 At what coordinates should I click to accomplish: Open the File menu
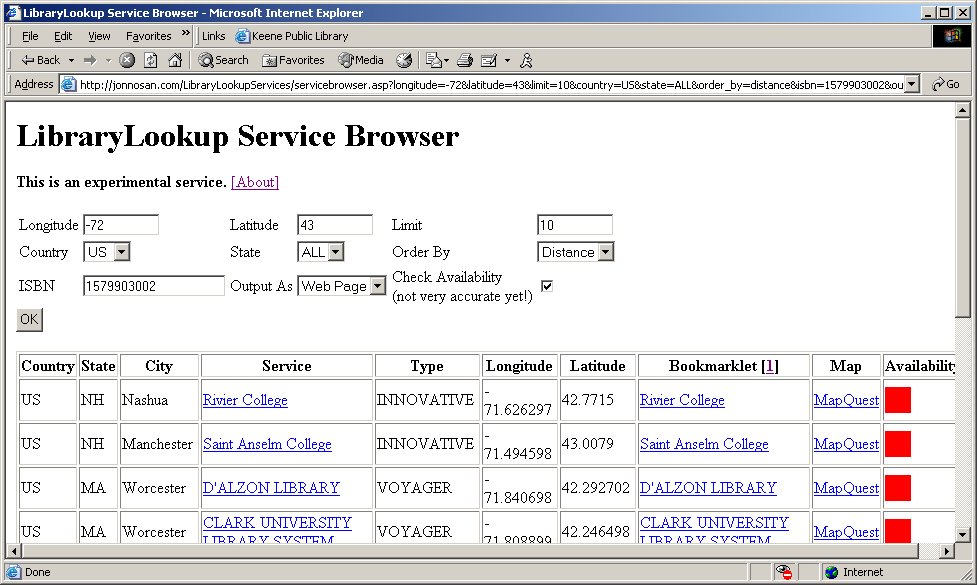tap(30, 36)
